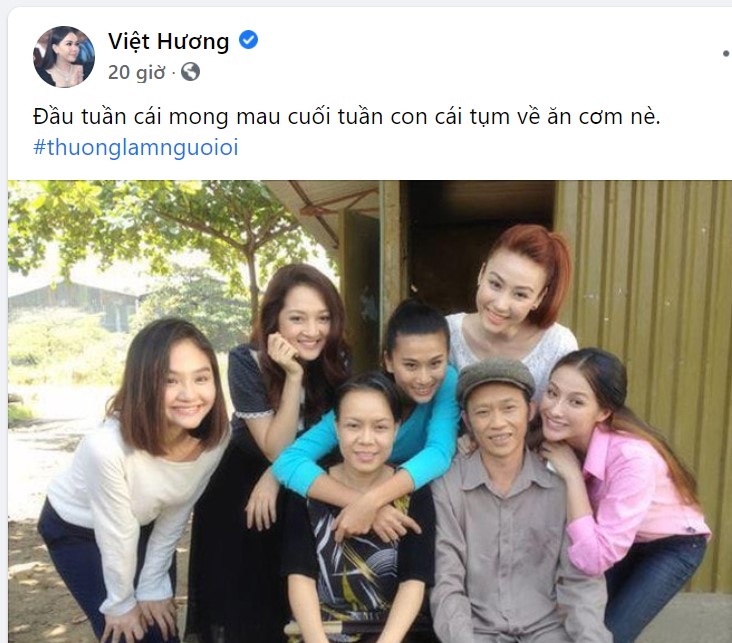Click the seated woman in black patterned top

click(x=359, y=514)
